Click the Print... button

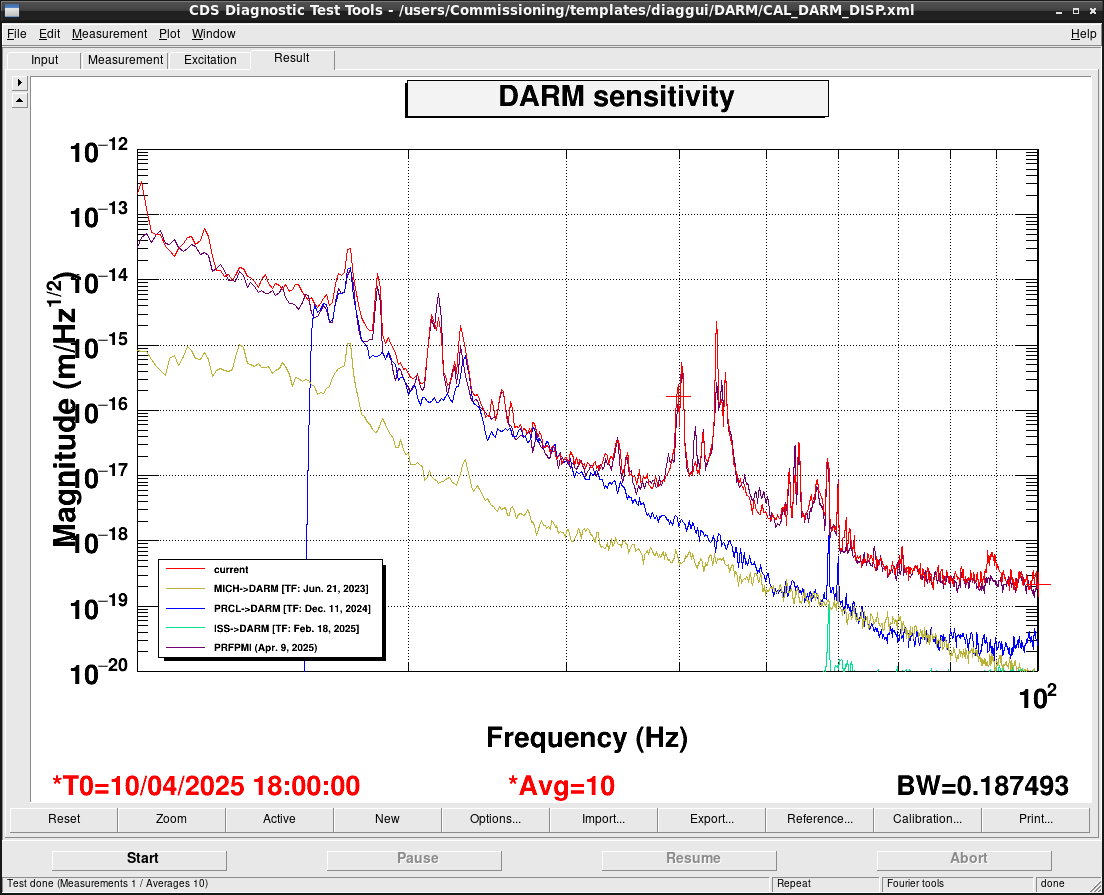point(1036,819)
